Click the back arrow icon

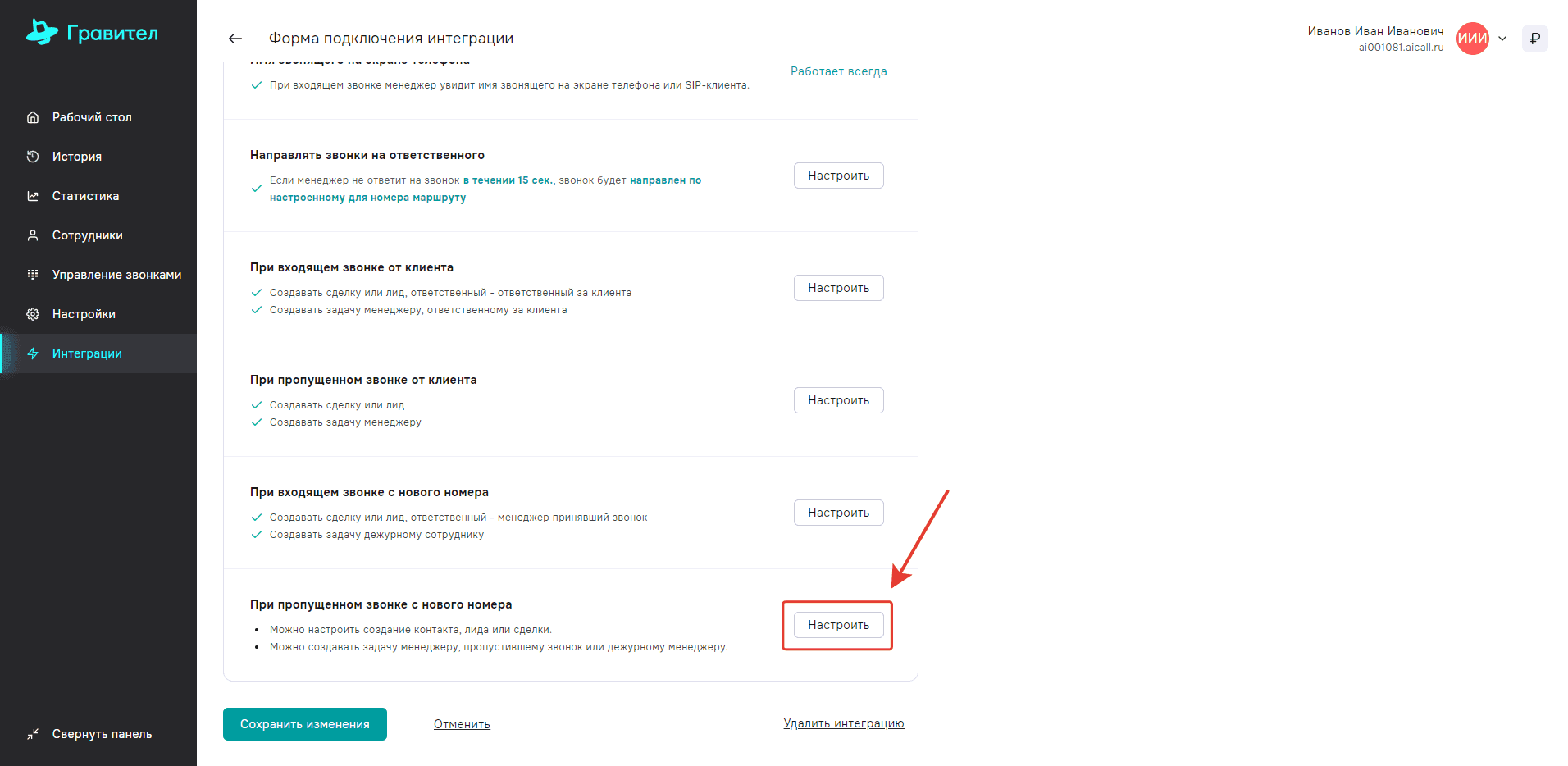pyautogui.click(x=235, y=39)
